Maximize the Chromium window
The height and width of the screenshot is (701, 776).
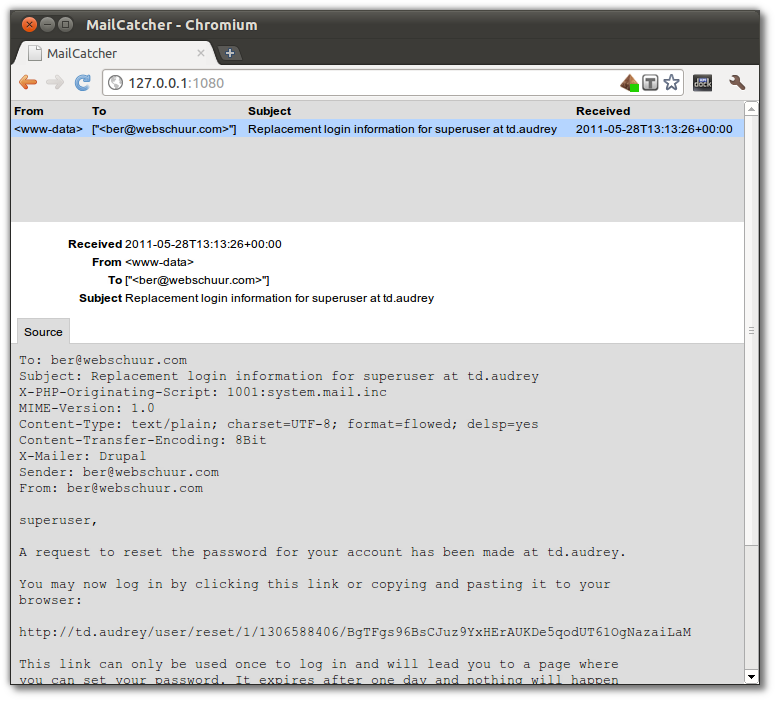[65, 24]
